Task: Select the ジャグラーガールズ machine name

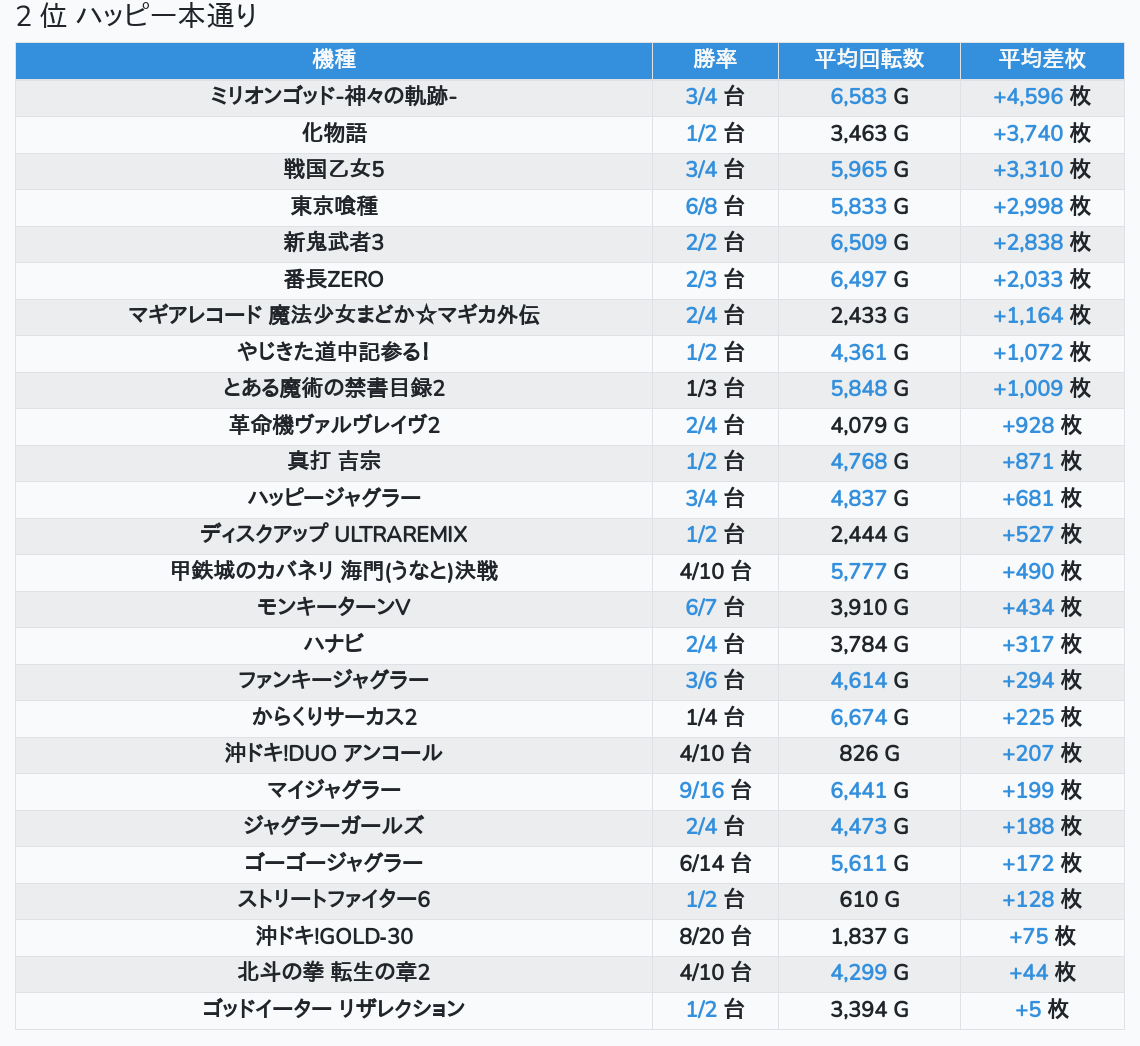Action: (334, 826)
